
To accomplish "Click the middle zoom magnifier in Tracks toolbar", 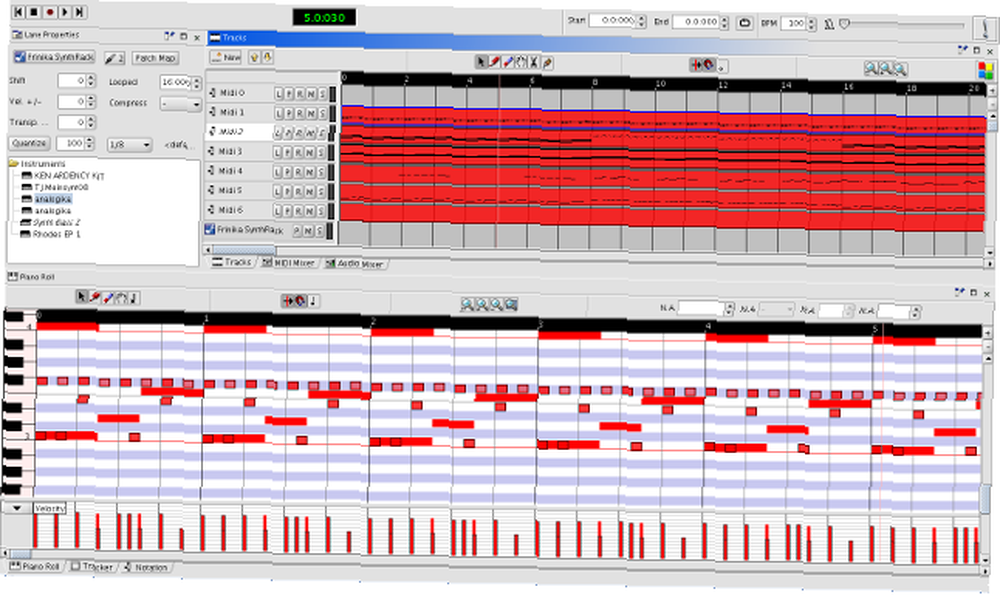I will click(886, 68).
